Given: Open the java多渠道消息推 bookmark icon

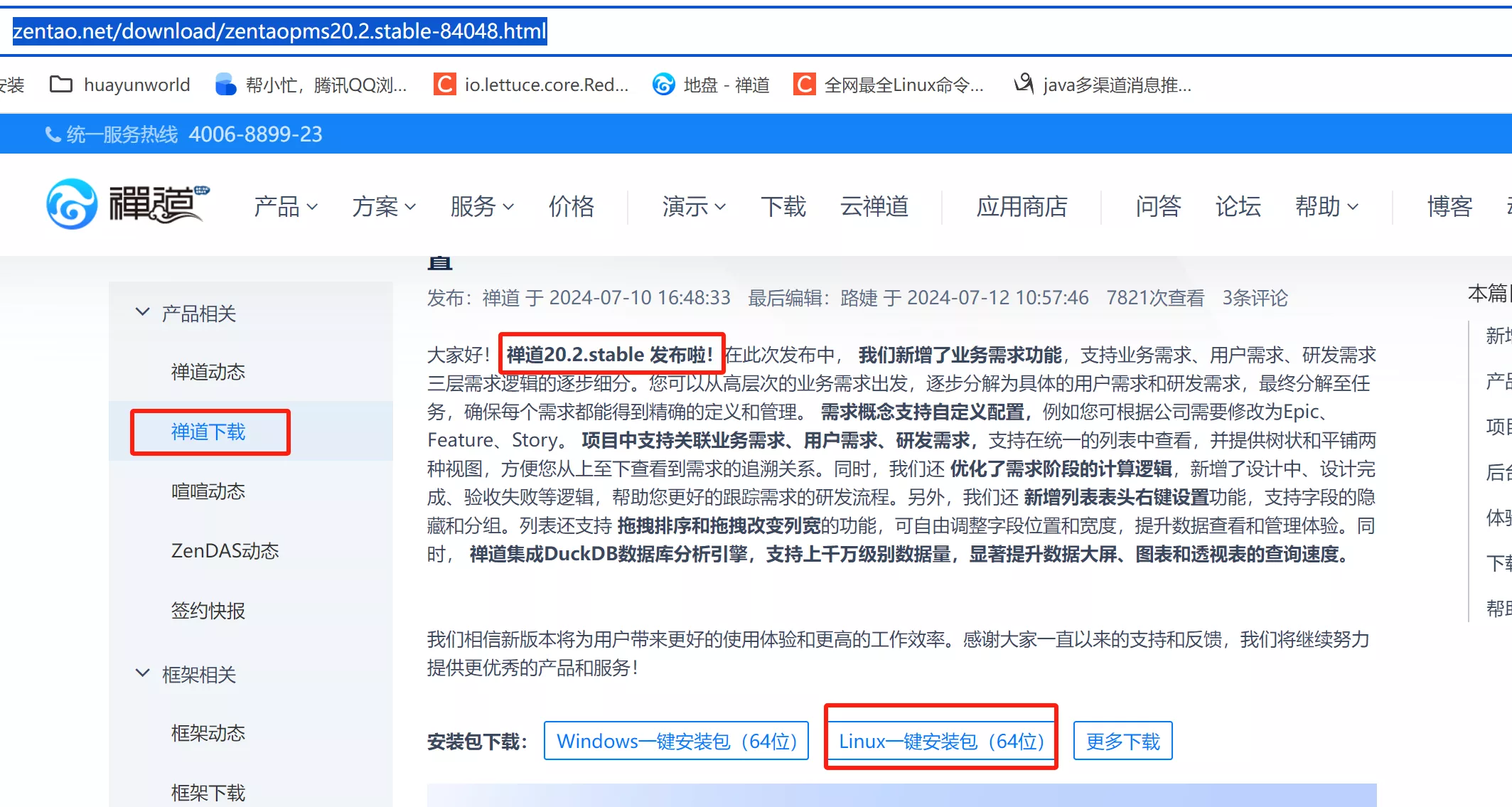Looking at the screenshot, I should [x=1024, y=85].
